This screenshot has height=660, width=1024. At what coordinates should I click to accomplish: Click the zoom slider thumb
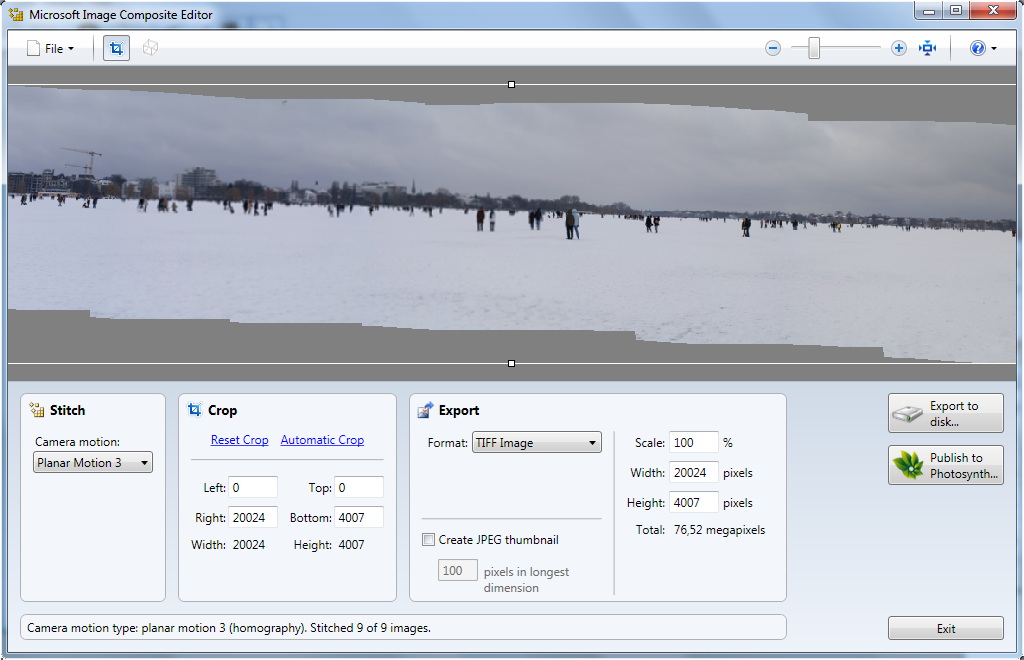(814, 48)
